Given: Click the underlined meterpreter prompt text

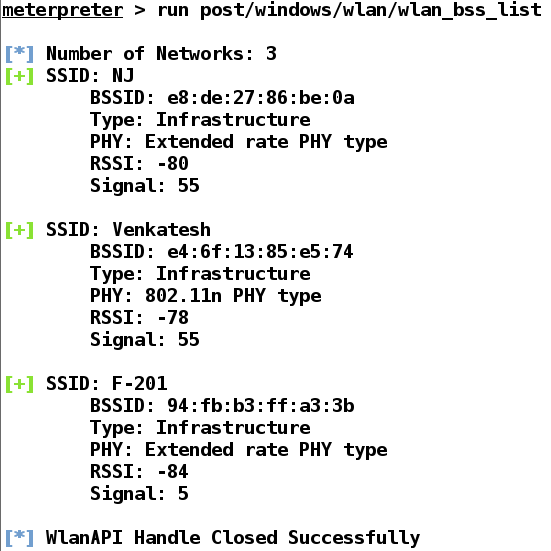Looking at the screenshot, I should pyautogui.click(x=63, y=10).
